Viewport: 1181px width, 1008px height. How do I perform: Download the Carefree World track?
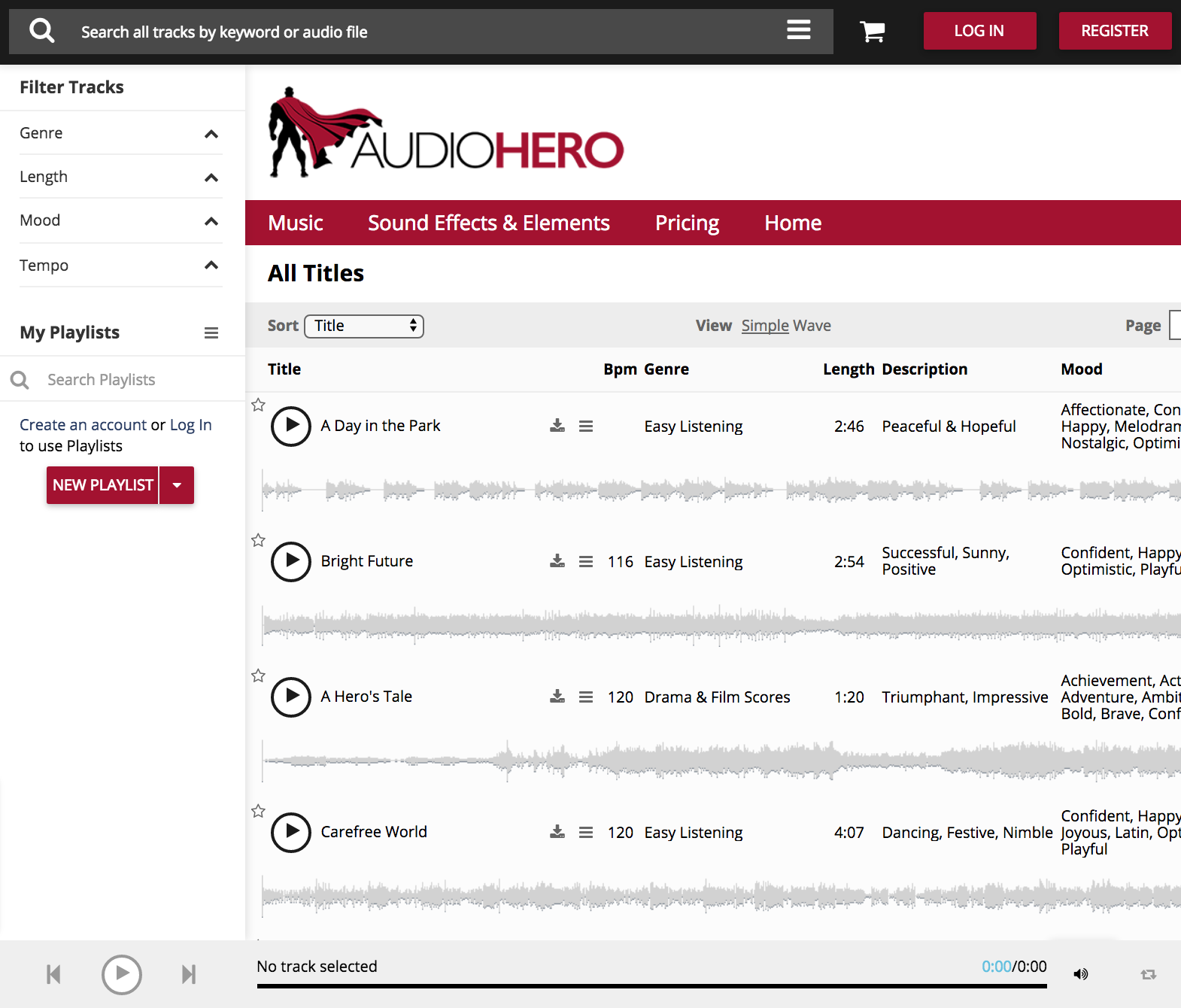[x=557, y=832]
